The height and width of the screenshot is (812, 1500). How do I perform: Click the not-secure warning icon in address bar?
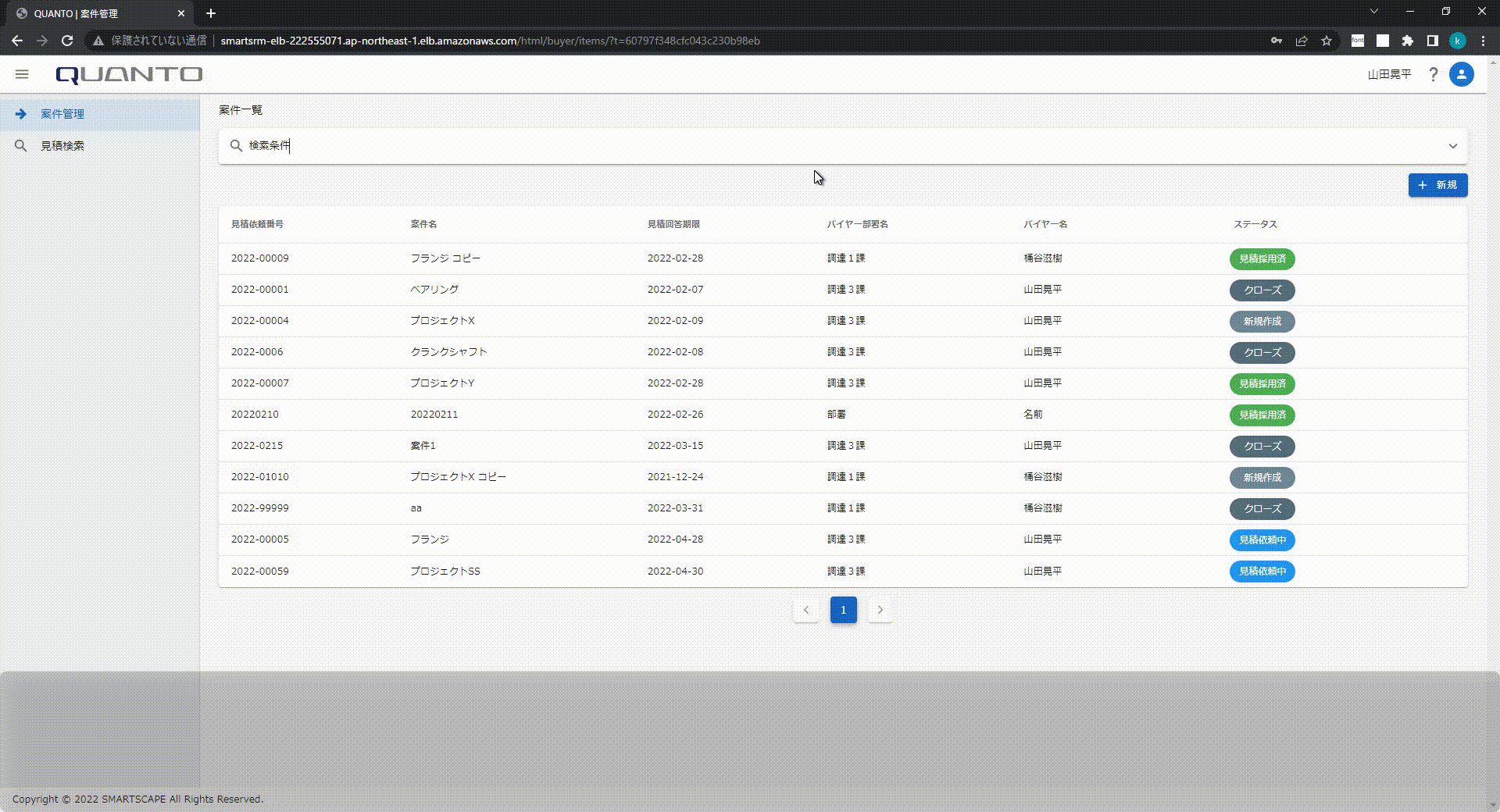tap(98, 41)
